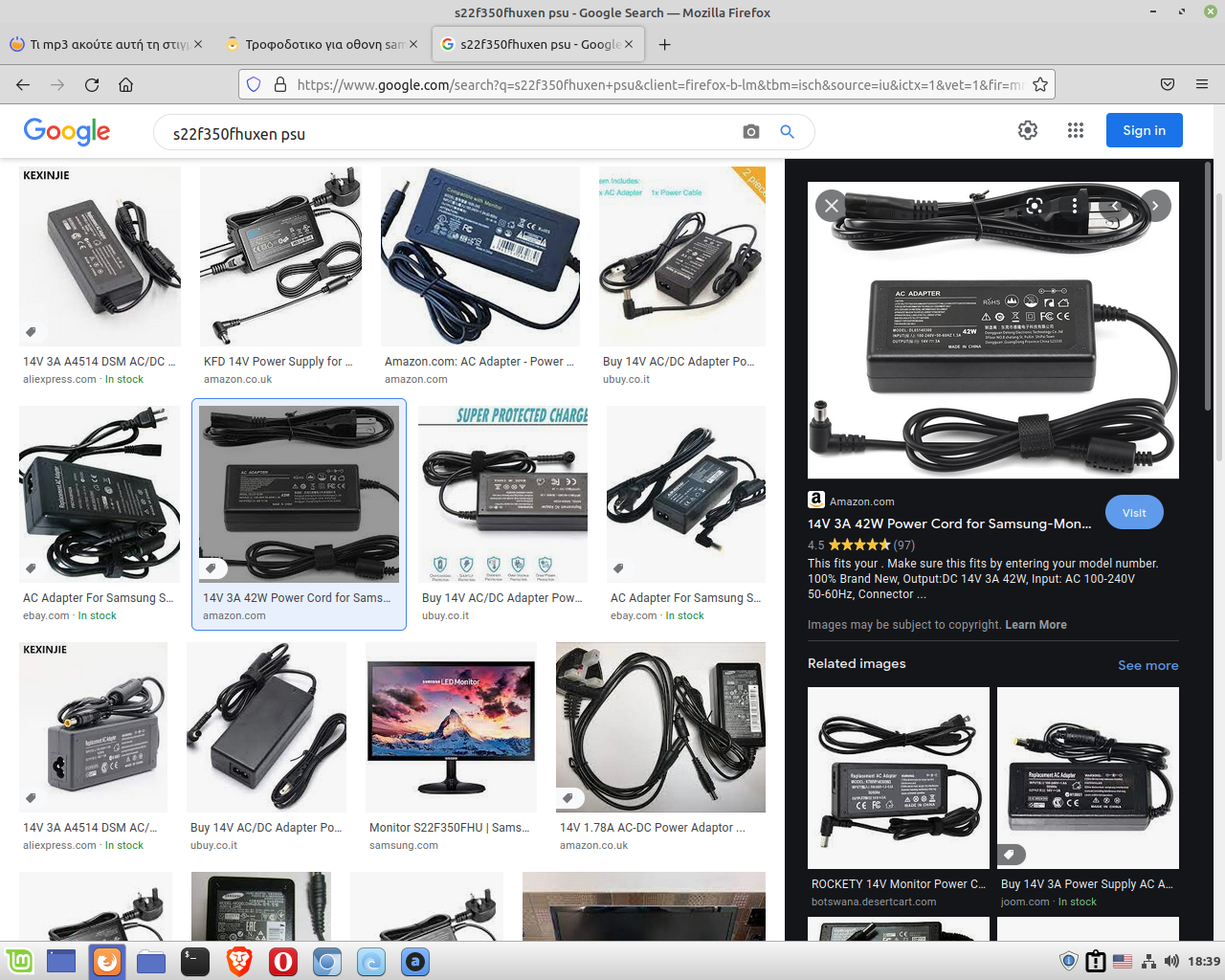Open the copyright Learn More link
The image size is (1225, 980).
pyautogui.click(x=1036, y=624)
